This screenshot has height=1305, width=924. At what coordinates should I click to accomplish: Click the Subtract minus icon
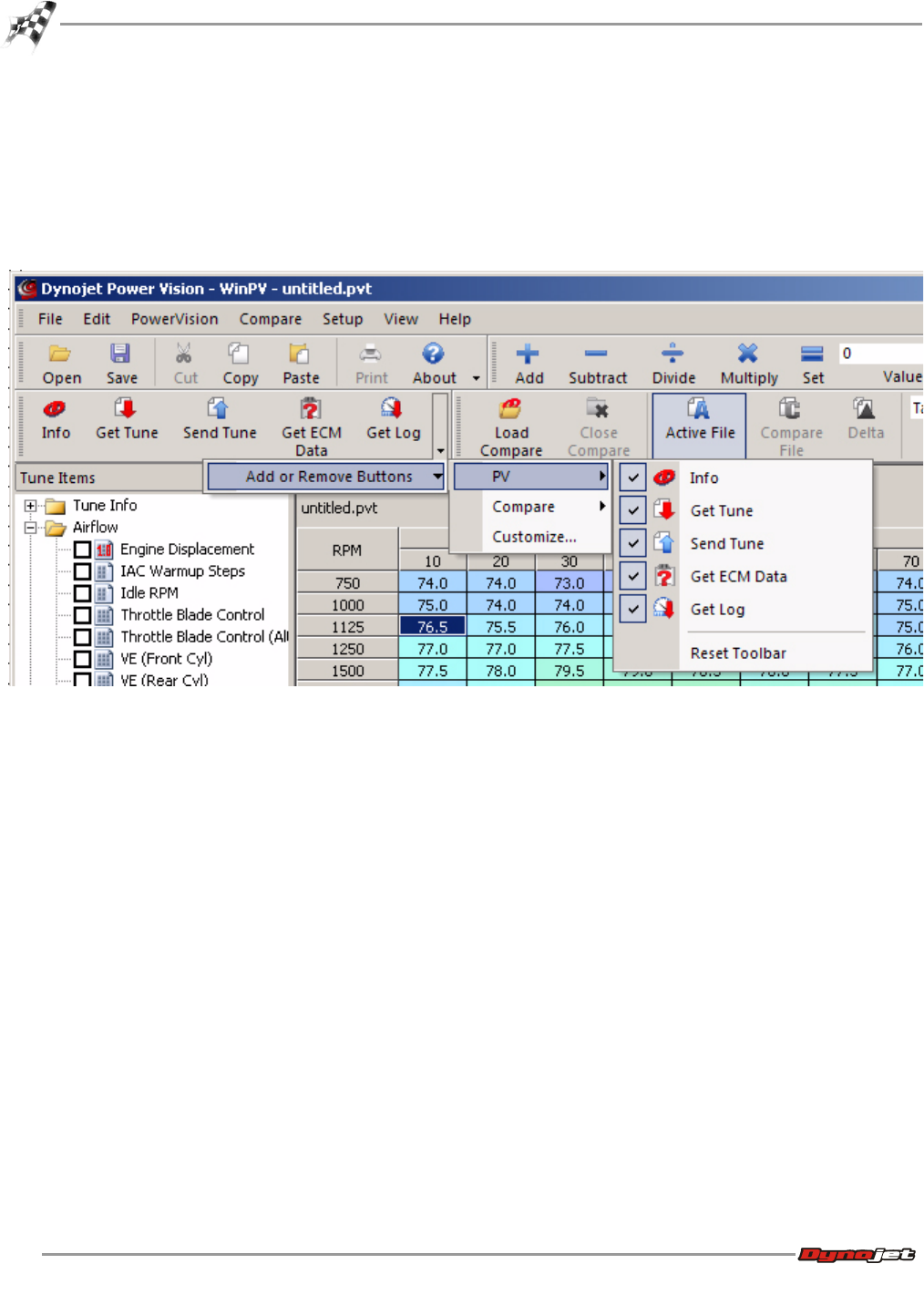click(597, 355)
